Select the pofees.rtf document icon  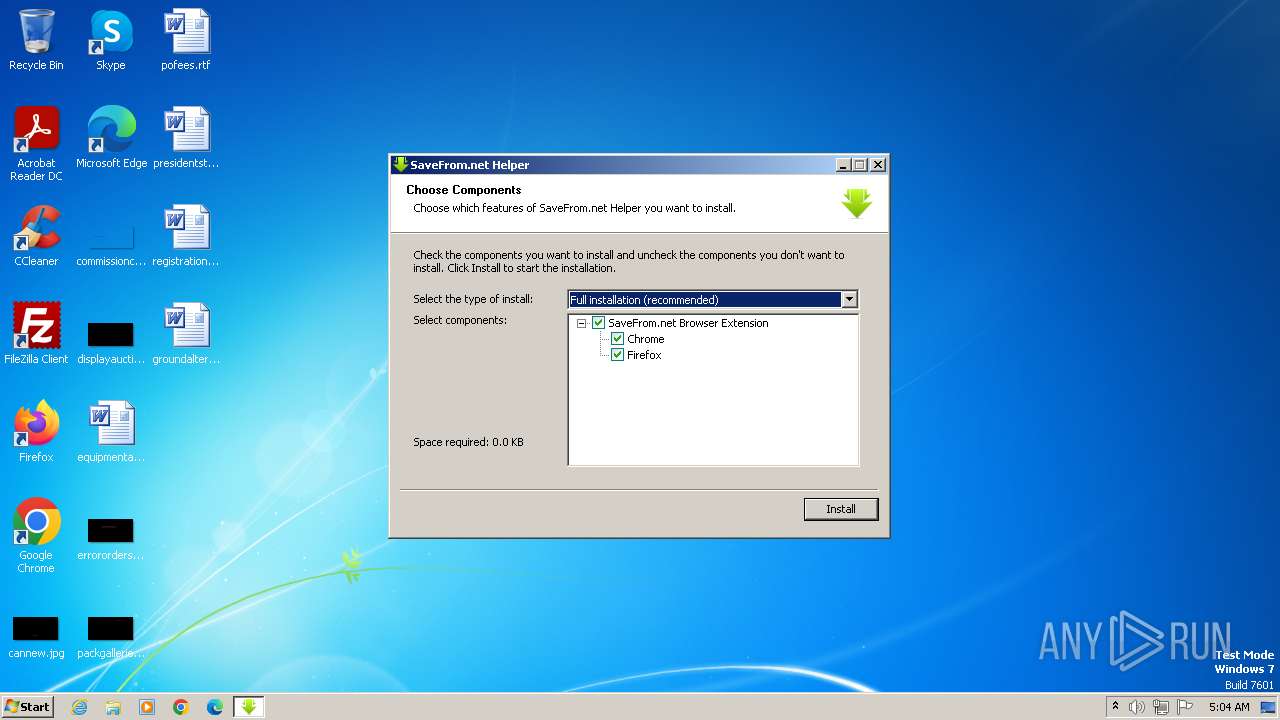[x=186, y=40]
